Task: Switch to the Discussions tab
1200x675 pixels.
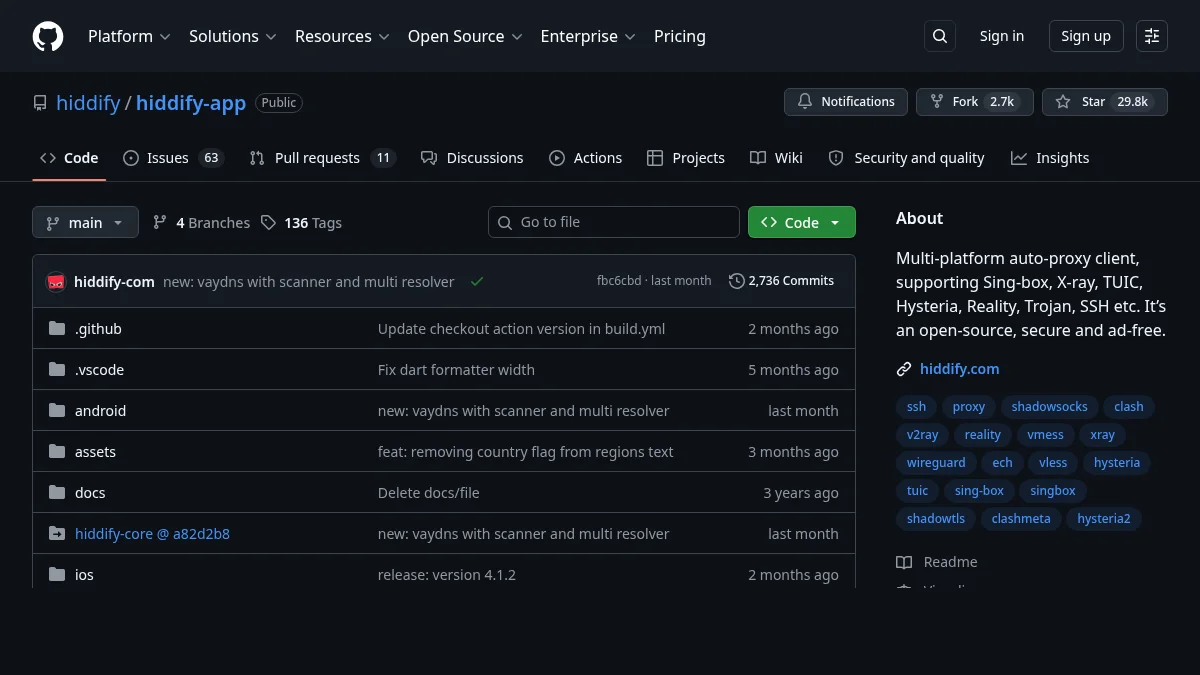Action: pyautogui.click(x=472, y=158)
